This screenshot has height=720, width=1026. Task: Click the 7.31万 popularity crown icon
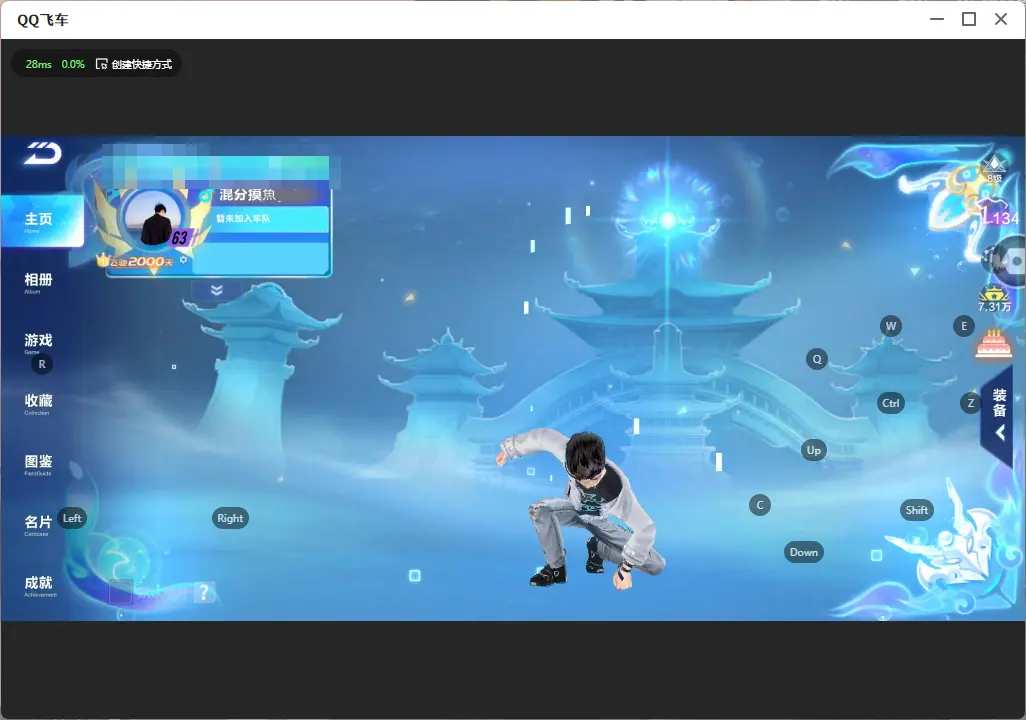pyautogui.click(x=994, y=299)
